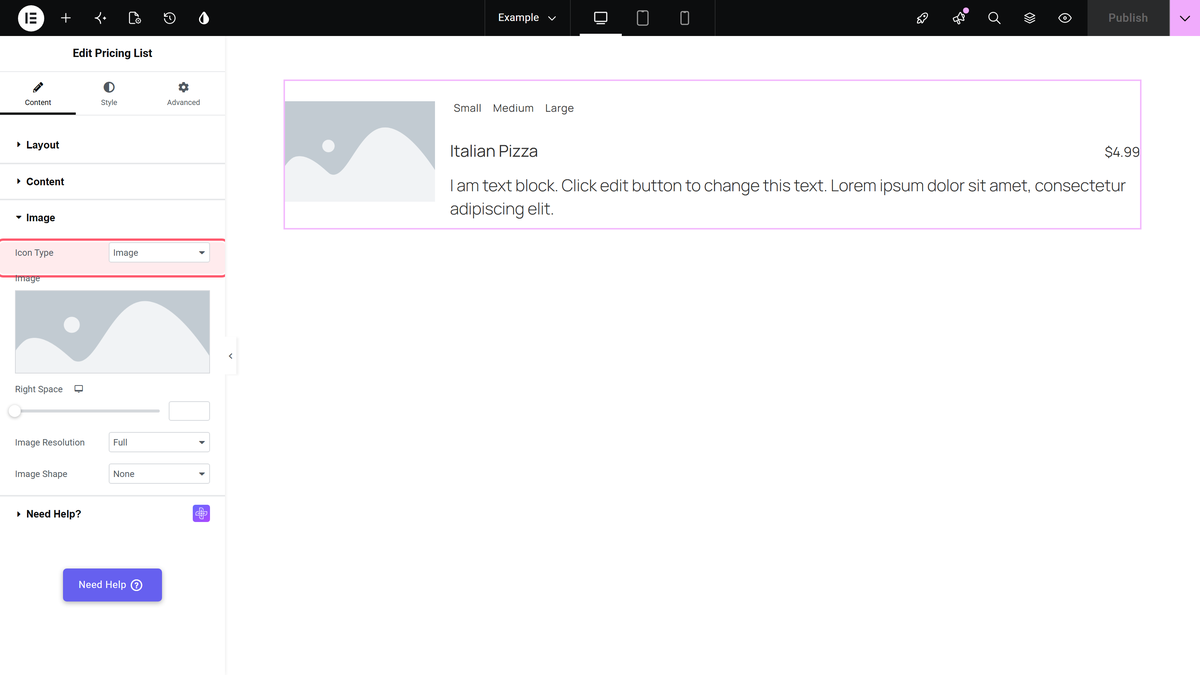Open the document settings icon

tap(135, 18)
